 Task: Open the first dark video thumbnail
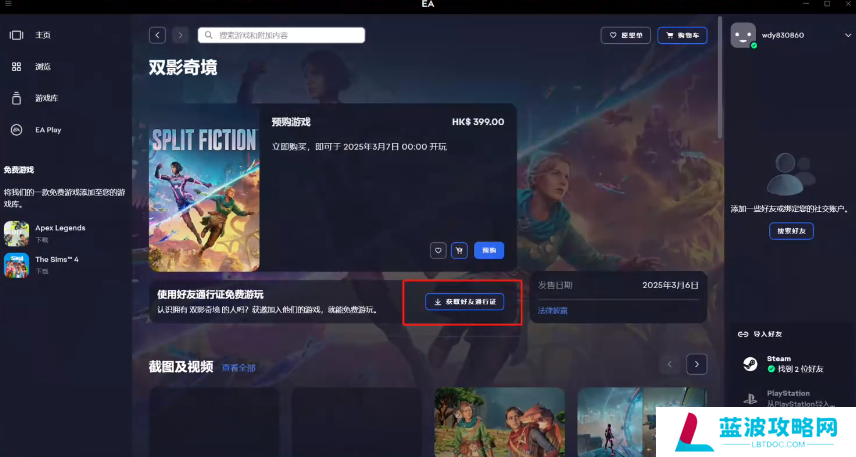click(x=214, y=422)
